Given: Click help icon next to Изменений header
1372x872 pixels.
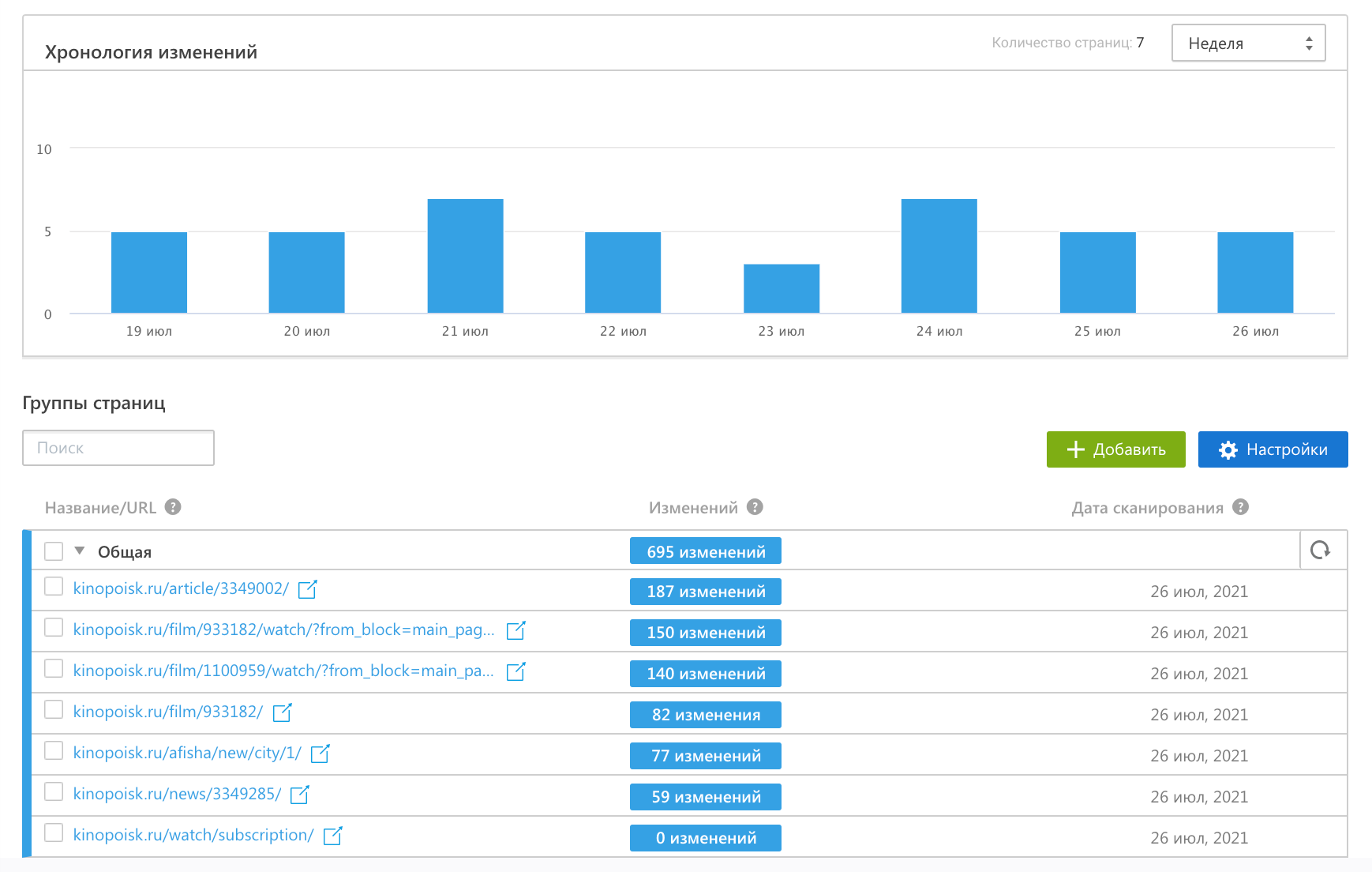Looking at the screenshot, I should tap(755, 507).
